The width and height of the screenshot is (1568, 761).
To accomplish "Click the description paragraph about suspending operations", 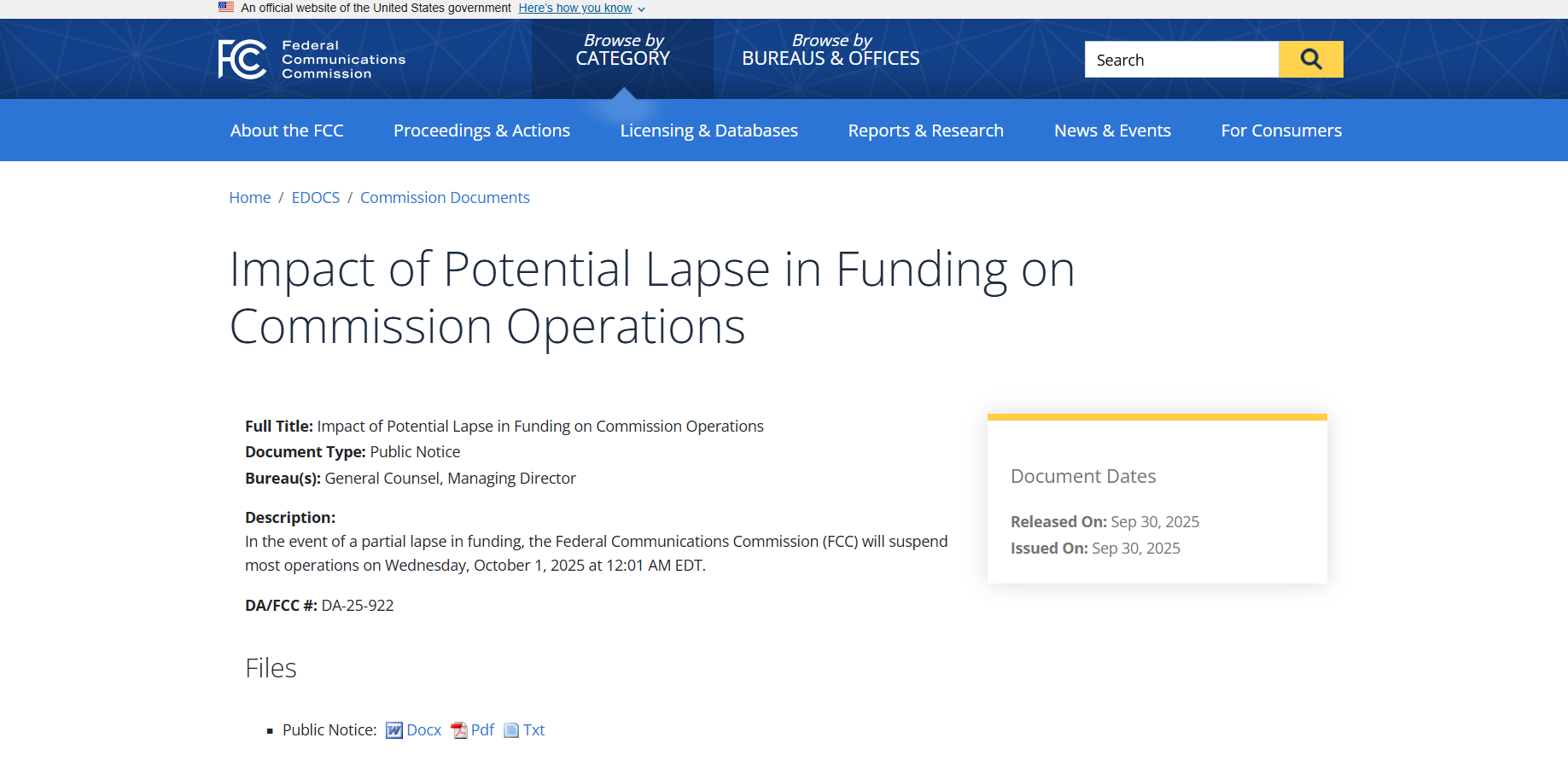I will 596,554.
